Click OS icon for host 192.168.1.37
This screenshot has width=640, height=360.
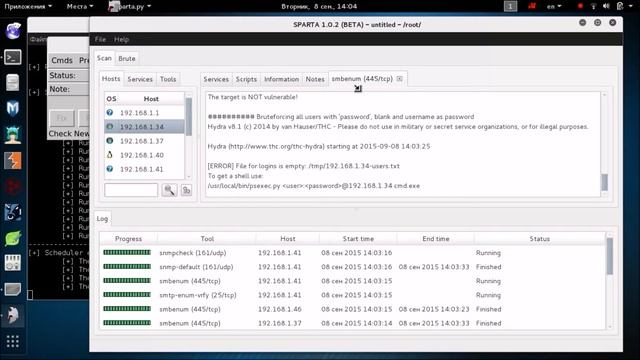point(110,141)
